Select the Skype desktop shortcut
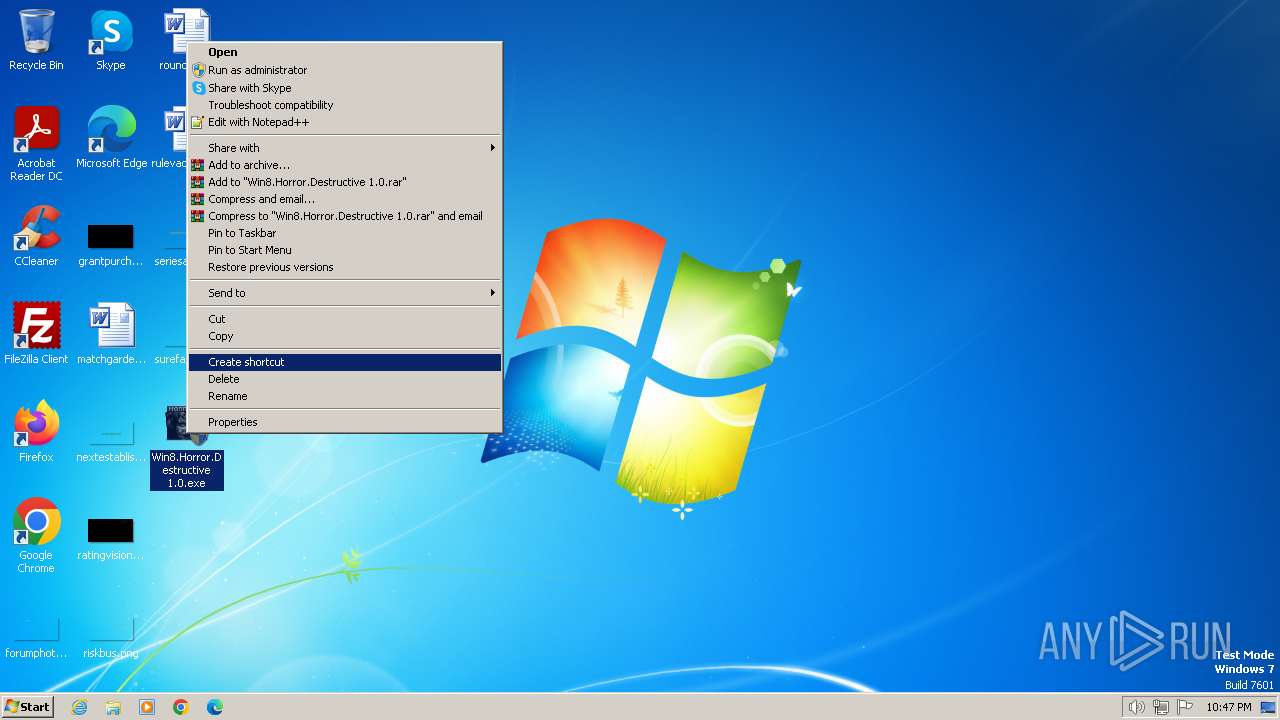 [110, 40]
